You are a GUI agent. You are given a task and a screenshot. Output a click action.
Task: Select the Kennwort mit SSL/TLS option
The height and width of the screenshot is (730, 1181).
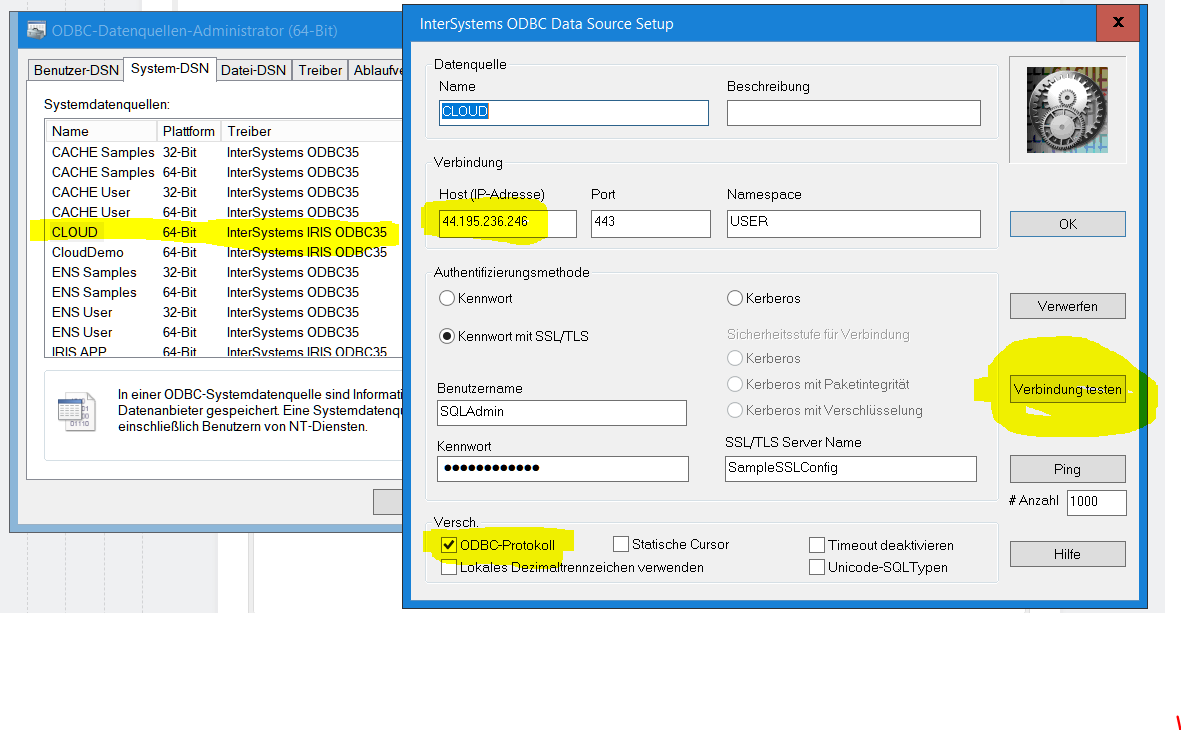[x=447, y=336]
